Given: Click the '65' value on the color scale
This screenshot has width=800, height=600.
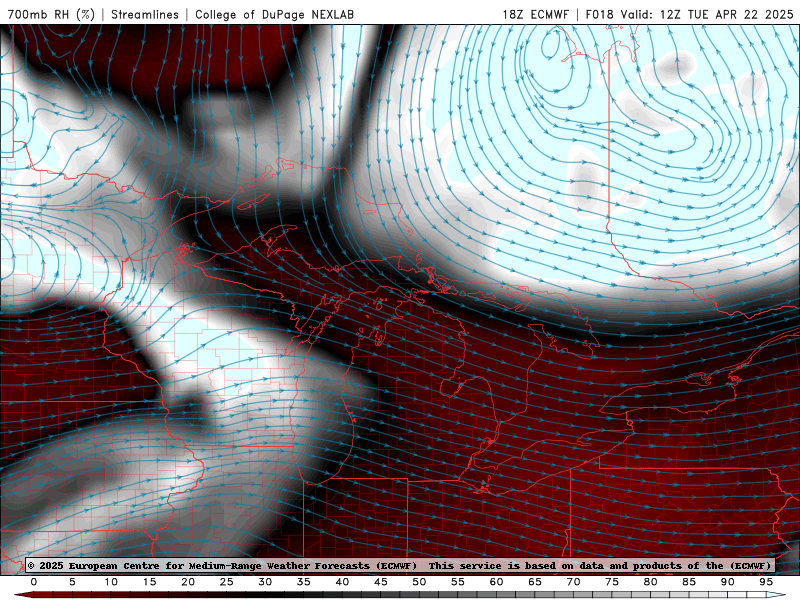Looking at the screenshot, I should tap(535, 582).
